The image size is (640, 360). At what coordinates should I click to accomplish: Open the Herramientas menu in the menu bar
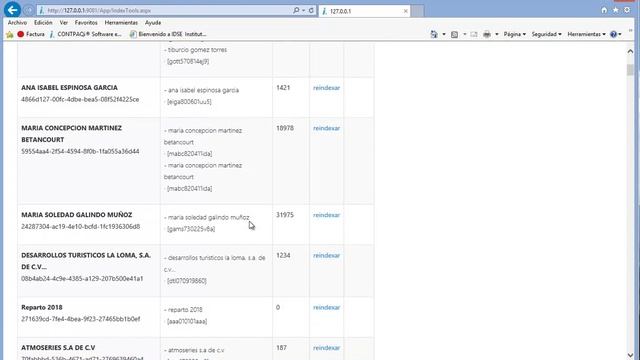pos(121,23)
